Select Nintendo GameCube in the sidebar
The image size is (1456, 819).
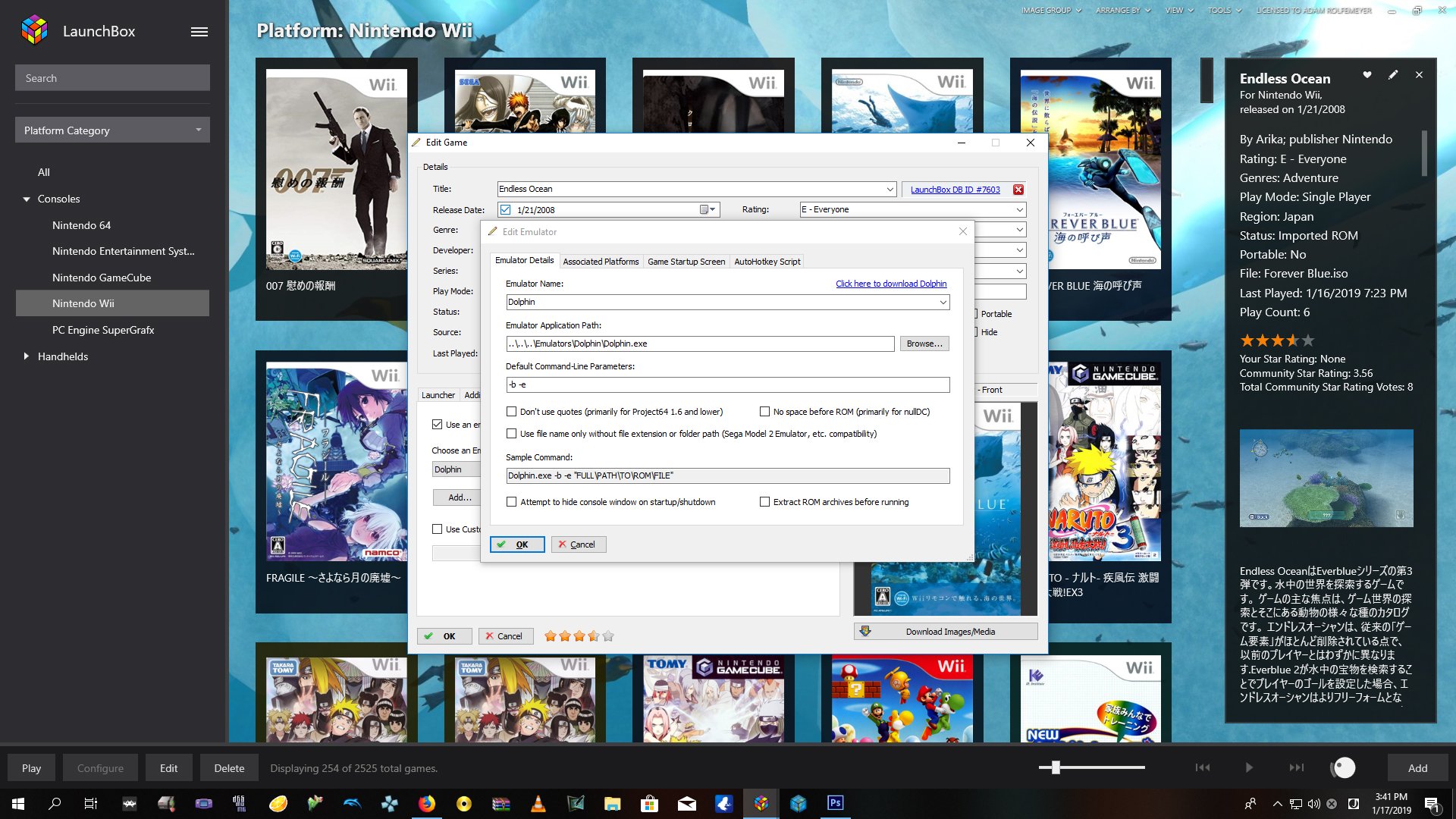[x=102, y=278]
